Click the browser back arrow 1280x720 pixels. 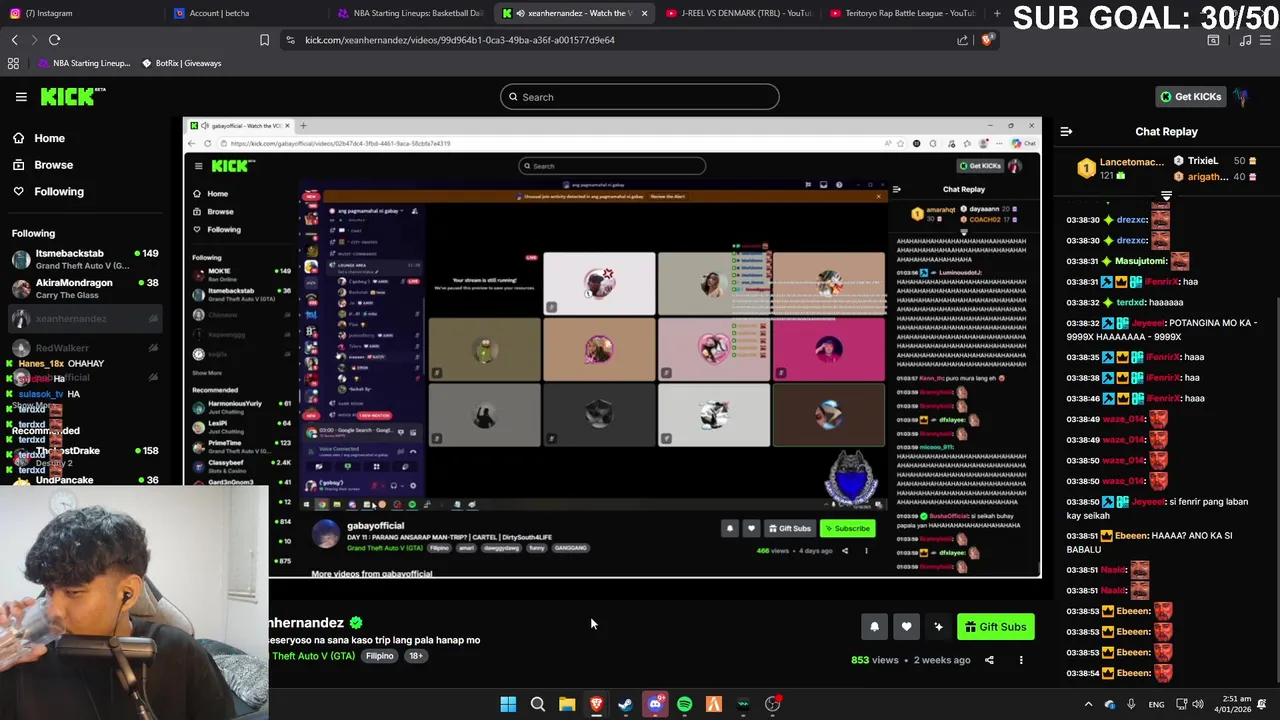(14, 40)
